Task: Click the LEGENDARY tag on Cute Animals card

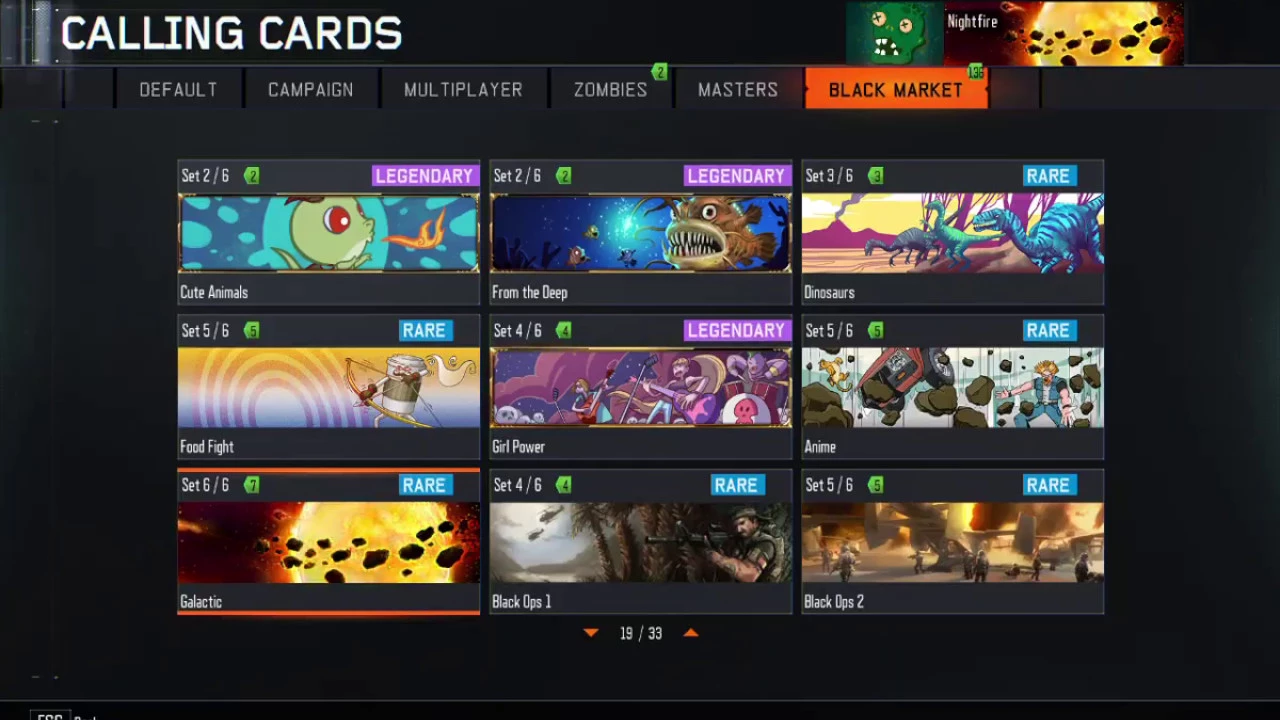Action: (424, 176)
